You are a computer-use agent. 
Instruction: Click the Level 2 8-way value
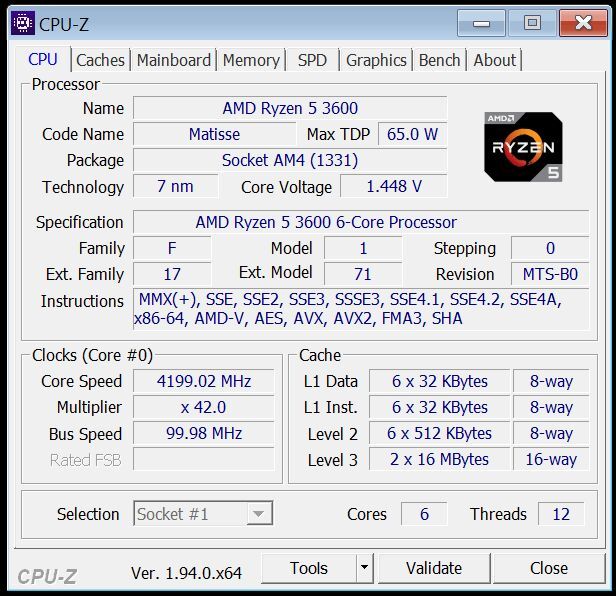pos(551,433)
